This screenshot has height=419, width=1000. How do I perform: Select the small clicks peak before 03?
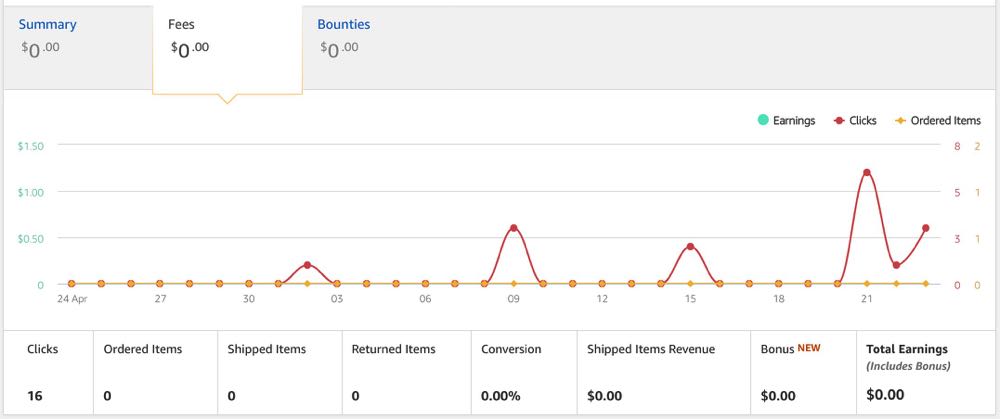(x=307, y=265)
